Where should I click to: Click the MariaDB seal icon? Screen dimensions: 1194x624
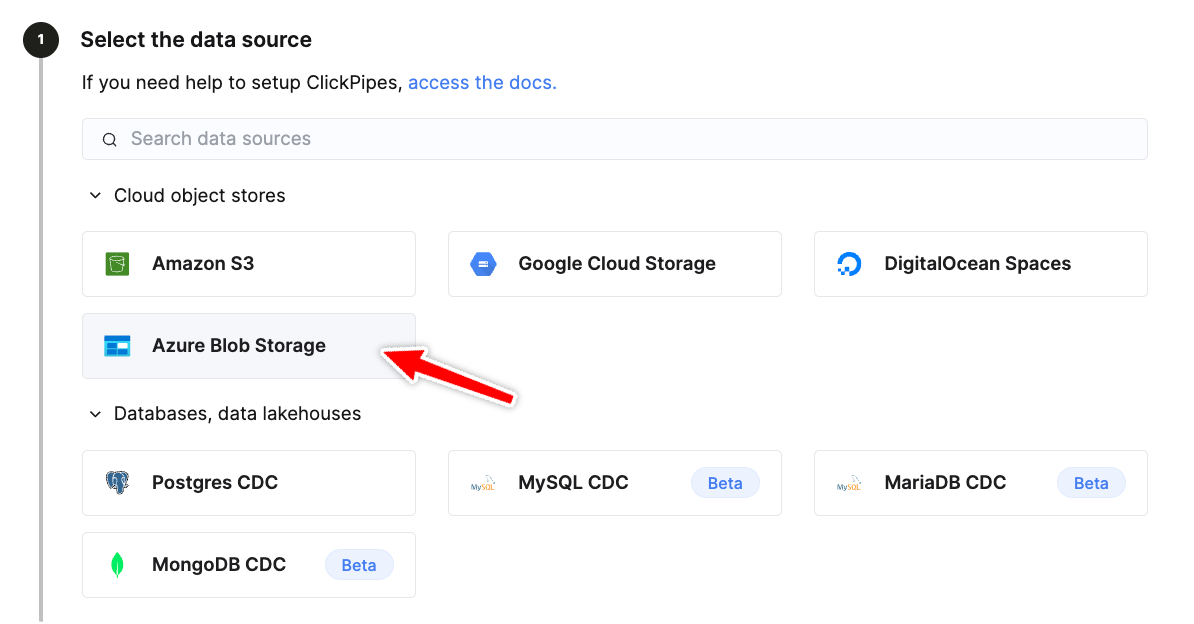849,482
